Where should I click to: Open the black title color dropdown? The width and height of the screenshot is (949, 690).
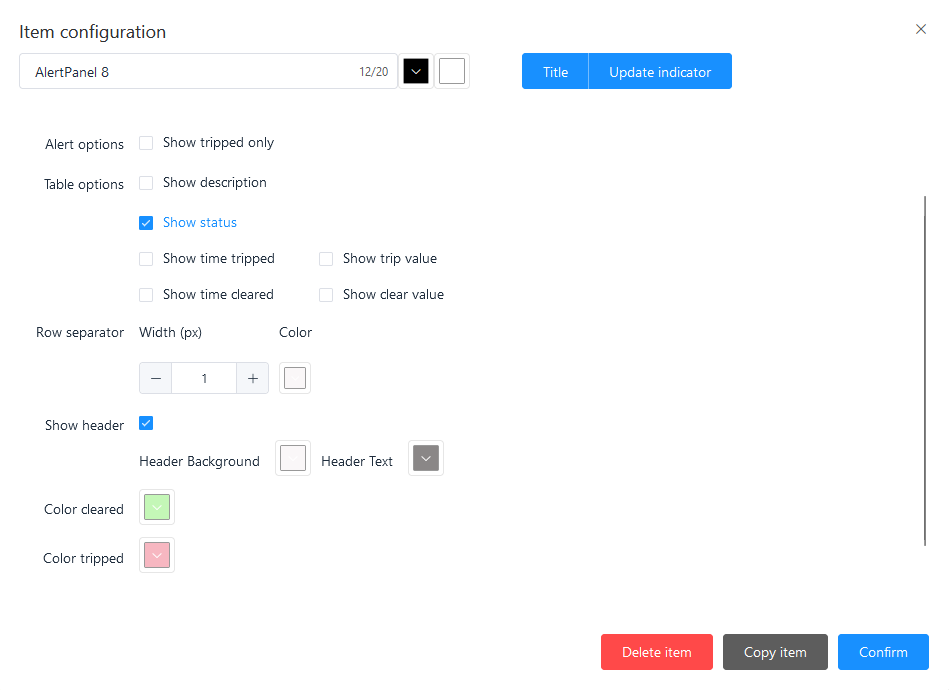[416, 72]
